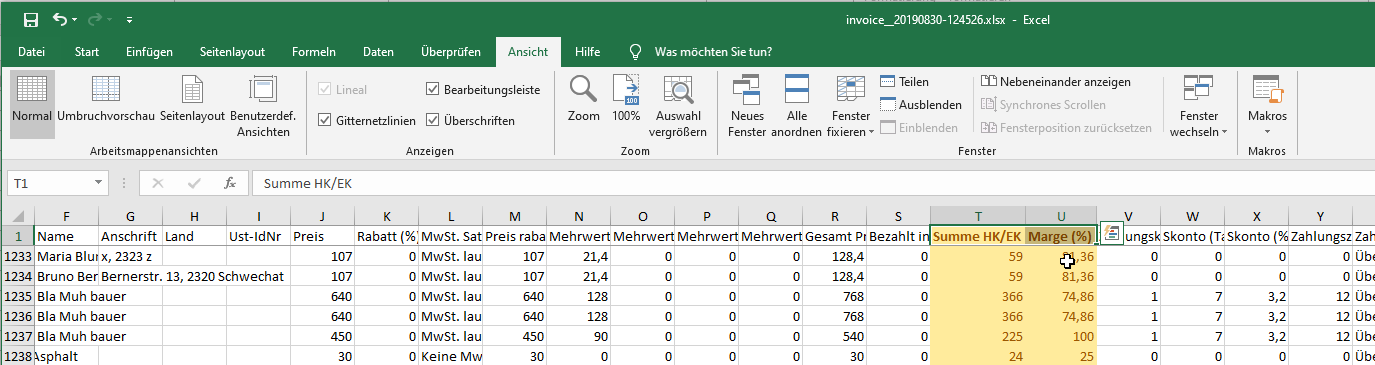The image size is (1375, 365).
Task: Switch to the Überprüfen ribbon tab
Action: tap(452, 51)
